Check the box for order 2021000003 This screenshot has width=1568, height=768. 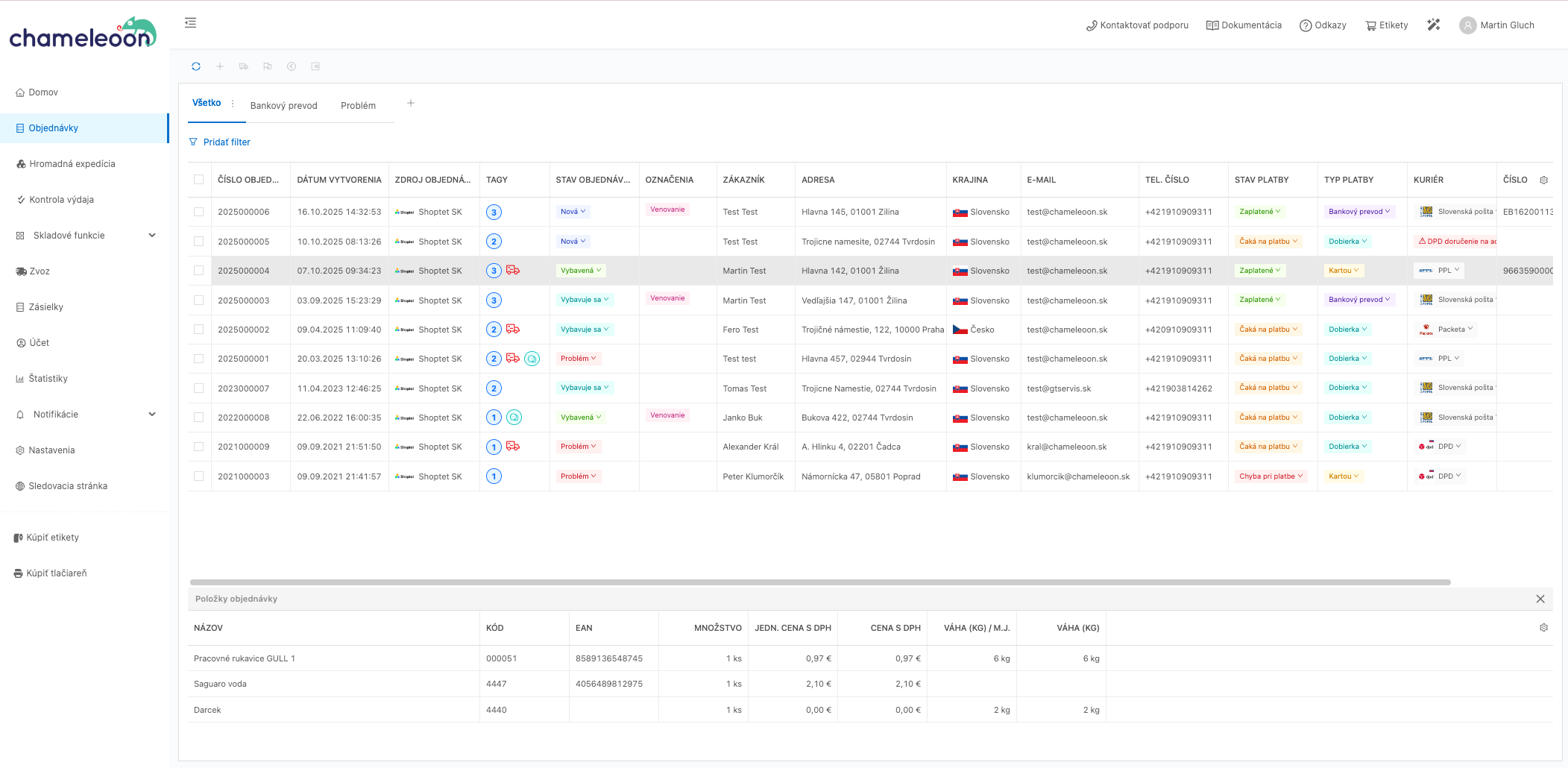click(199, 476)
